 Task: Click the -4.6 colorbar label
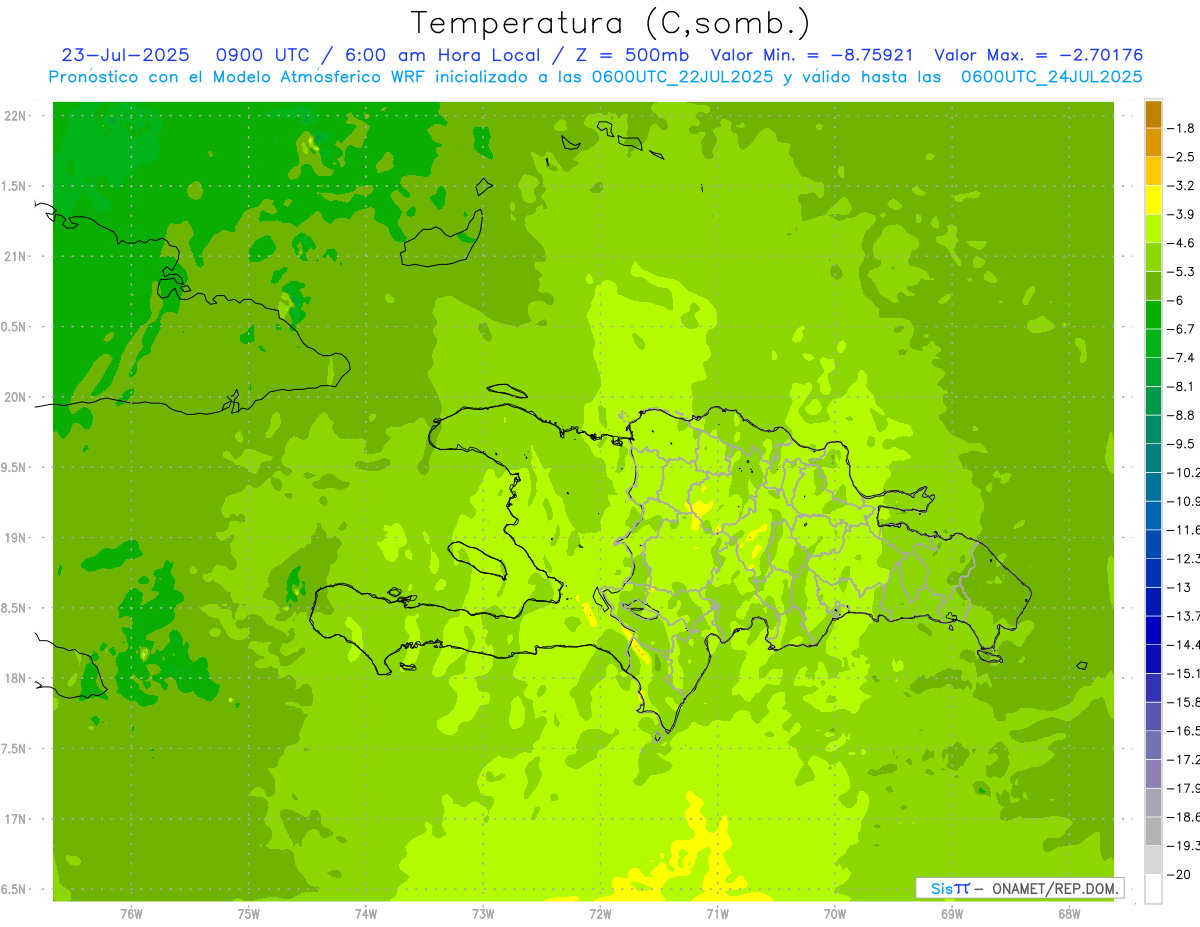[x=1180, y=243]
